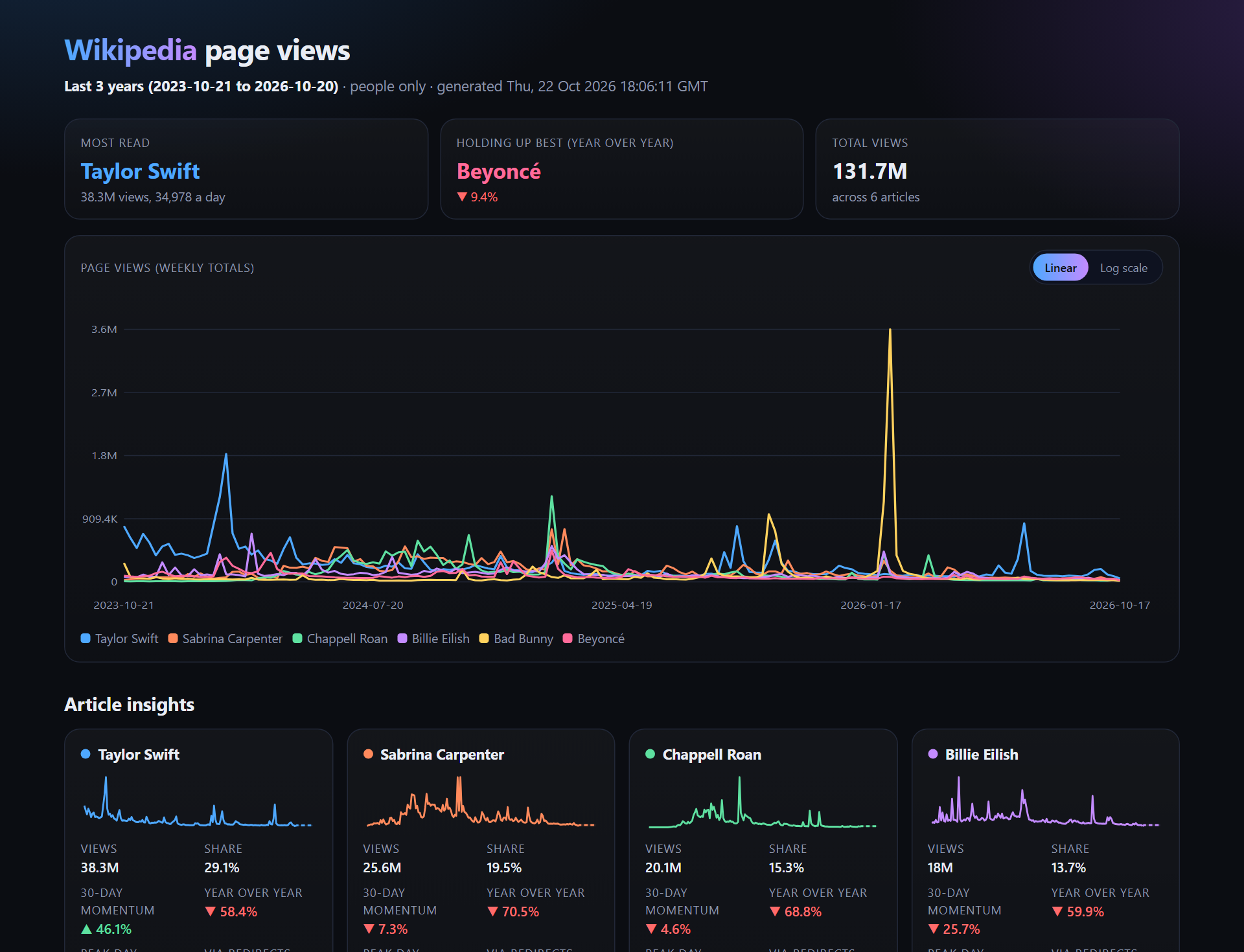Click Billie Eilish's 25.7% momentum value
The width and height of the screenshot is (1244, 952).
point(954,929)
